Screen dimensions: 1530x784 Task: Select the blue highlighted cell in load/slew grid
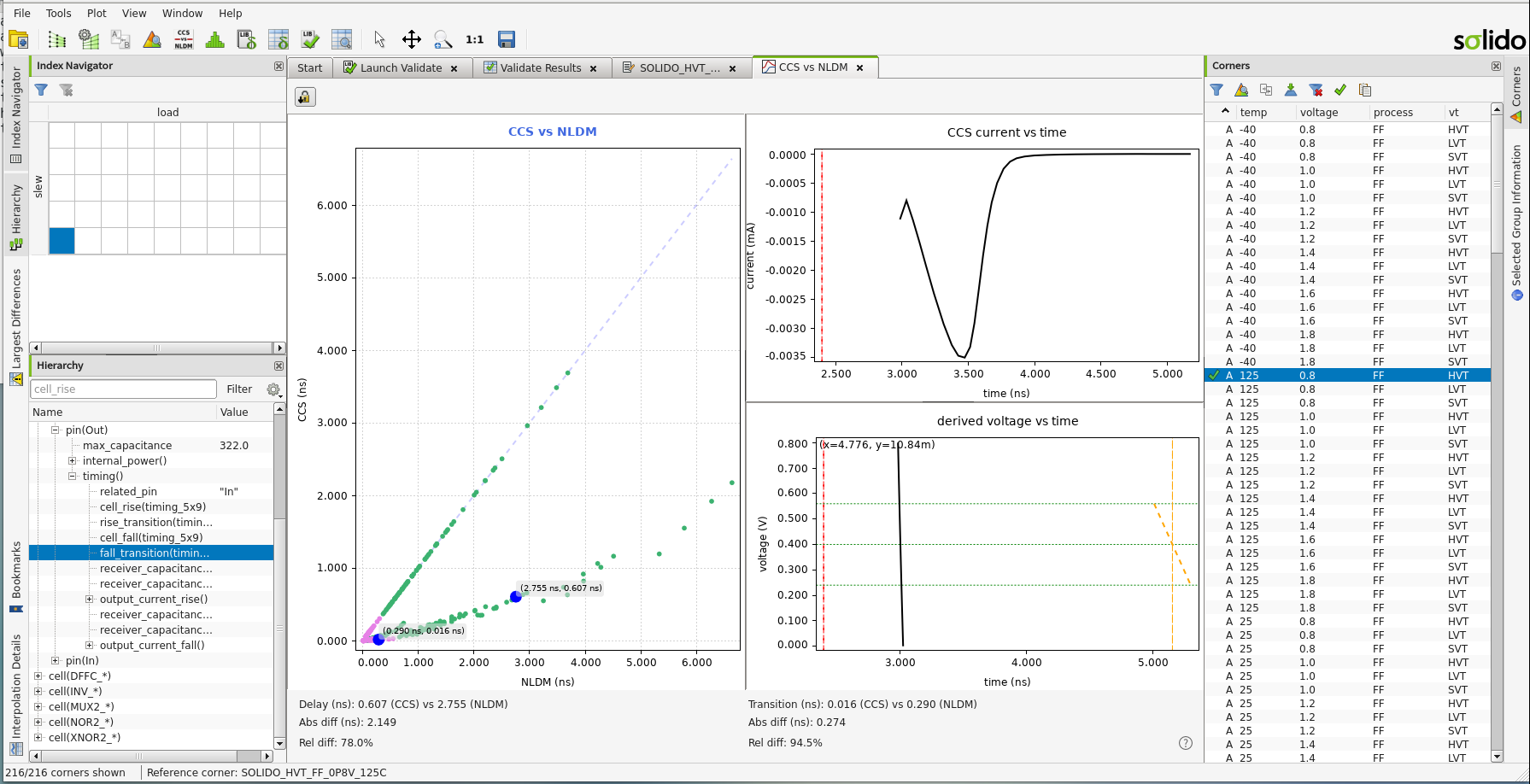(x=62, y=241)
